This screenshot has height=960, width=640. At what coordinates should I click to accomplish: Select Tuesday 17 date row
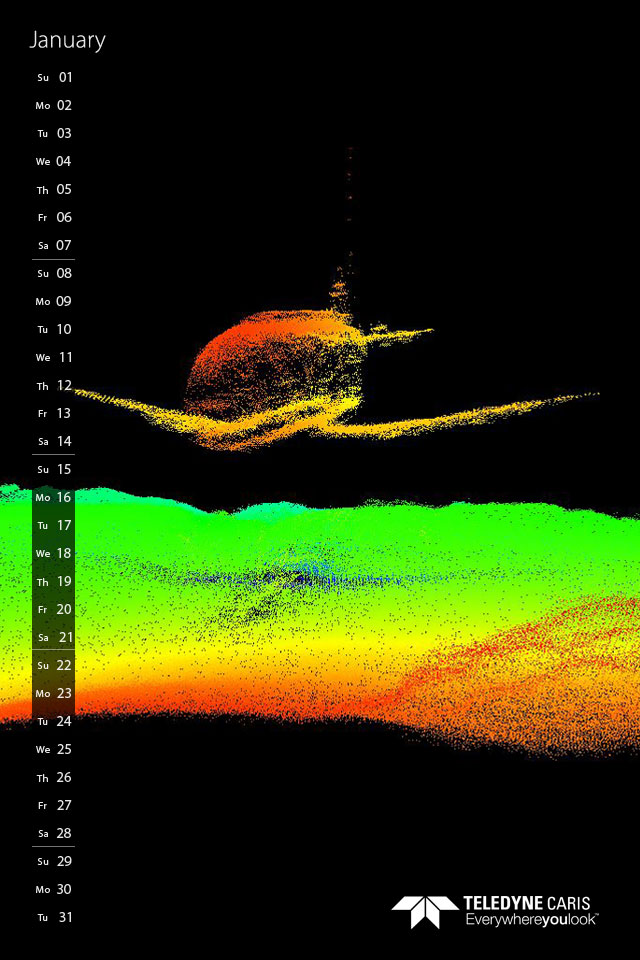(x=54, y=525)
